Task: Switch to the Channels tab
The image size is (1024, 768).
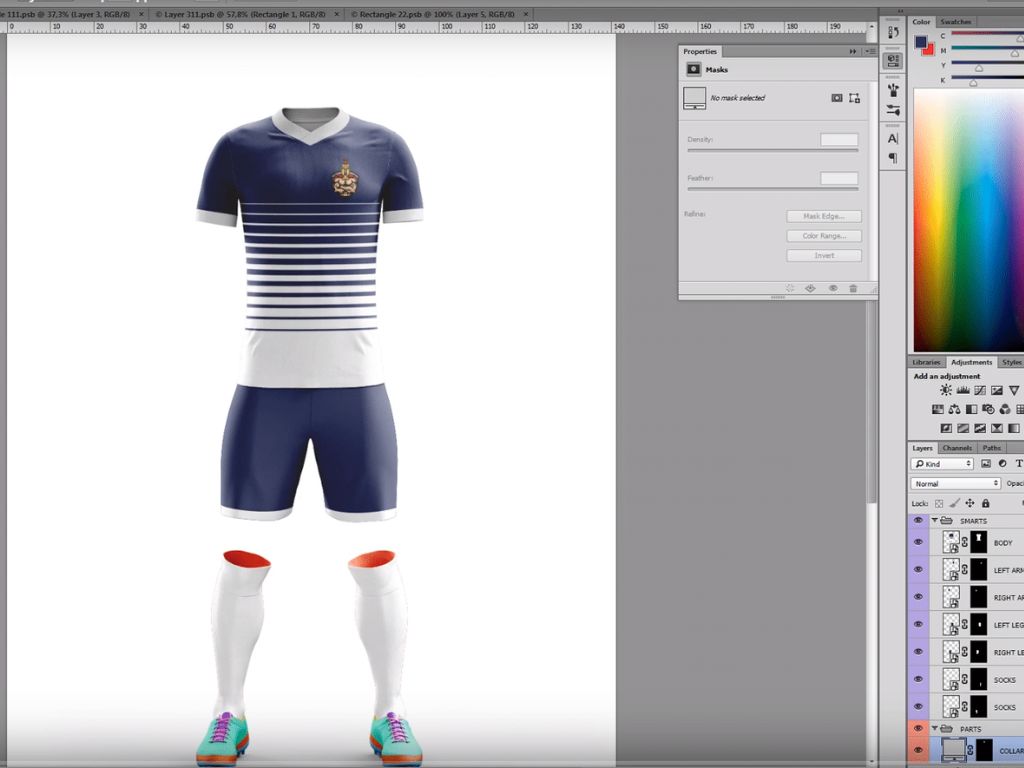Action: point(957,448)
